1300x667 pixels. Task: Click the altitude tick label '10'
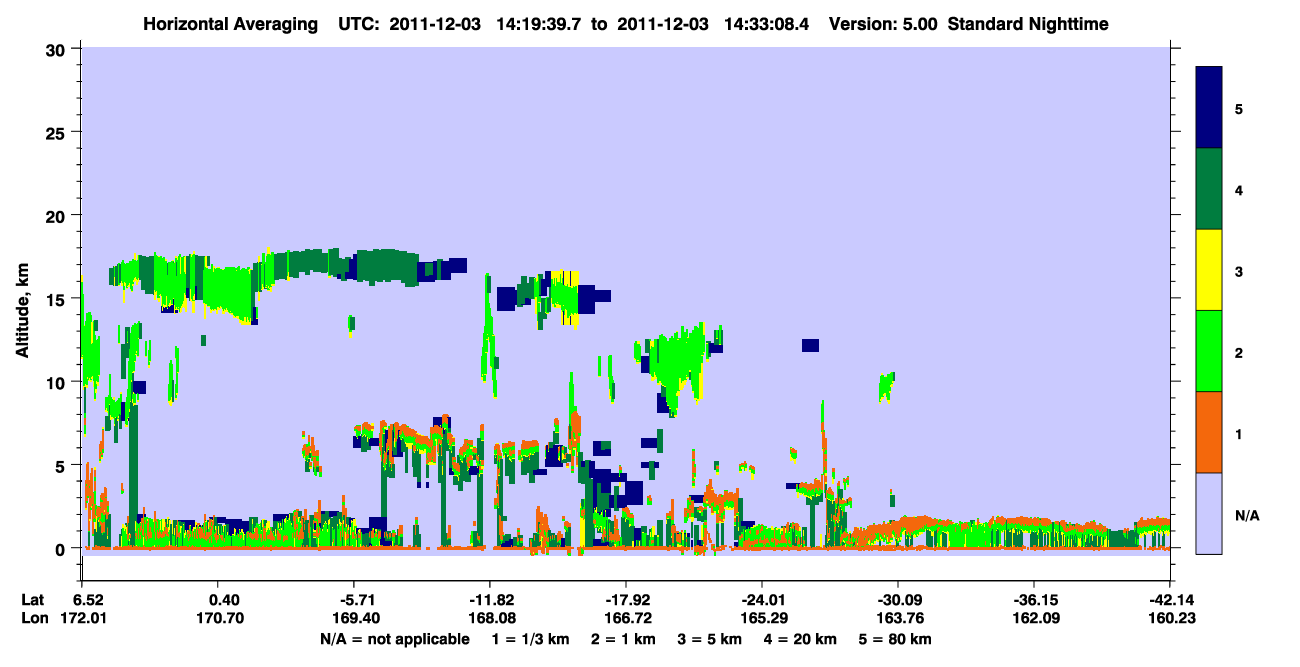pyautogui.click(x=56, y=381)
